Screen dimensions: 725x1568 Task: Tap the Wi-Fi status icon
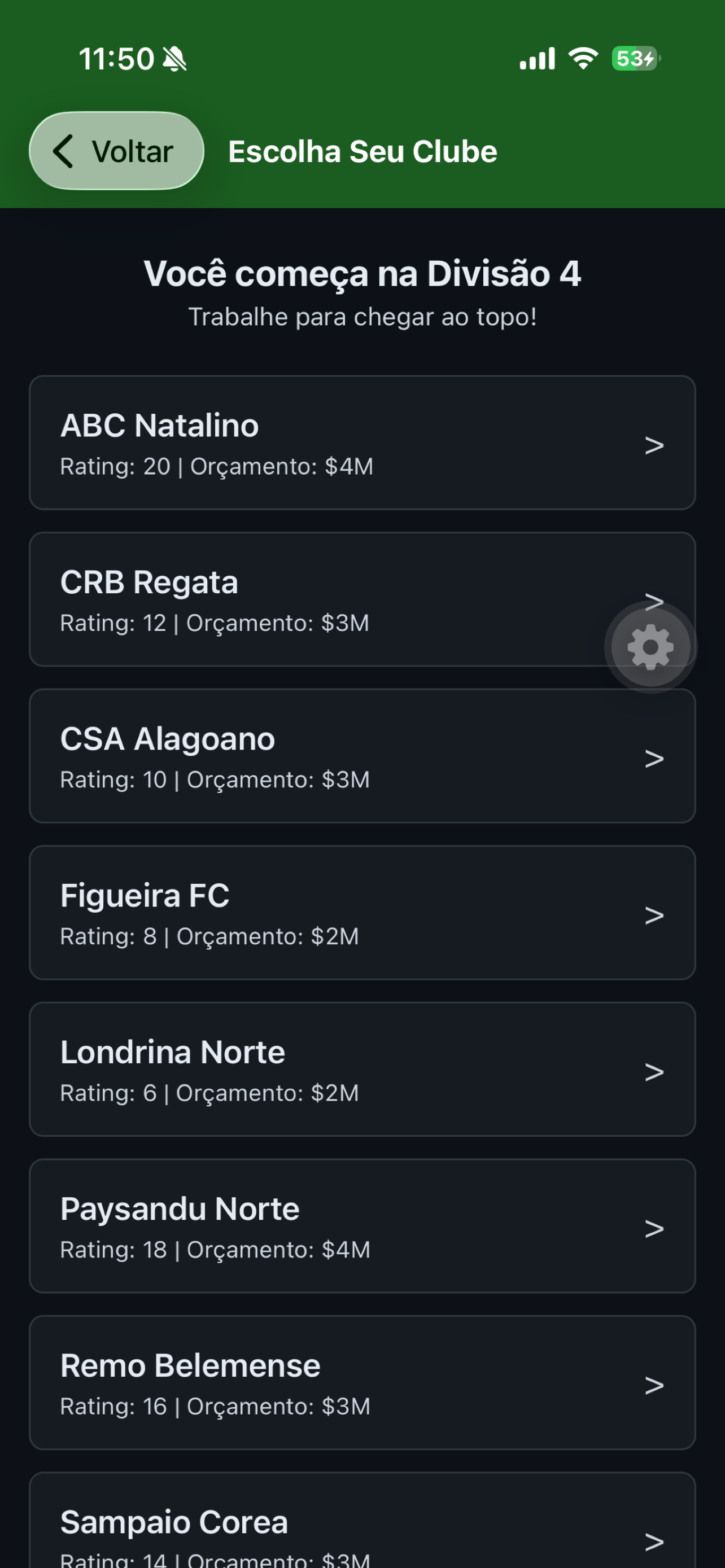583,59
